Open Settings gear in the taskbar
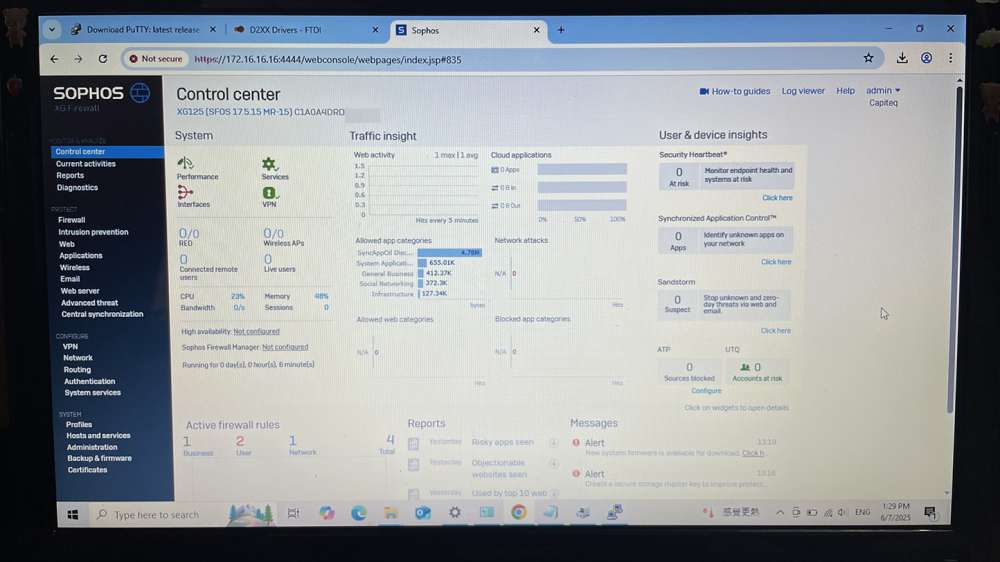 pos(455,512)
